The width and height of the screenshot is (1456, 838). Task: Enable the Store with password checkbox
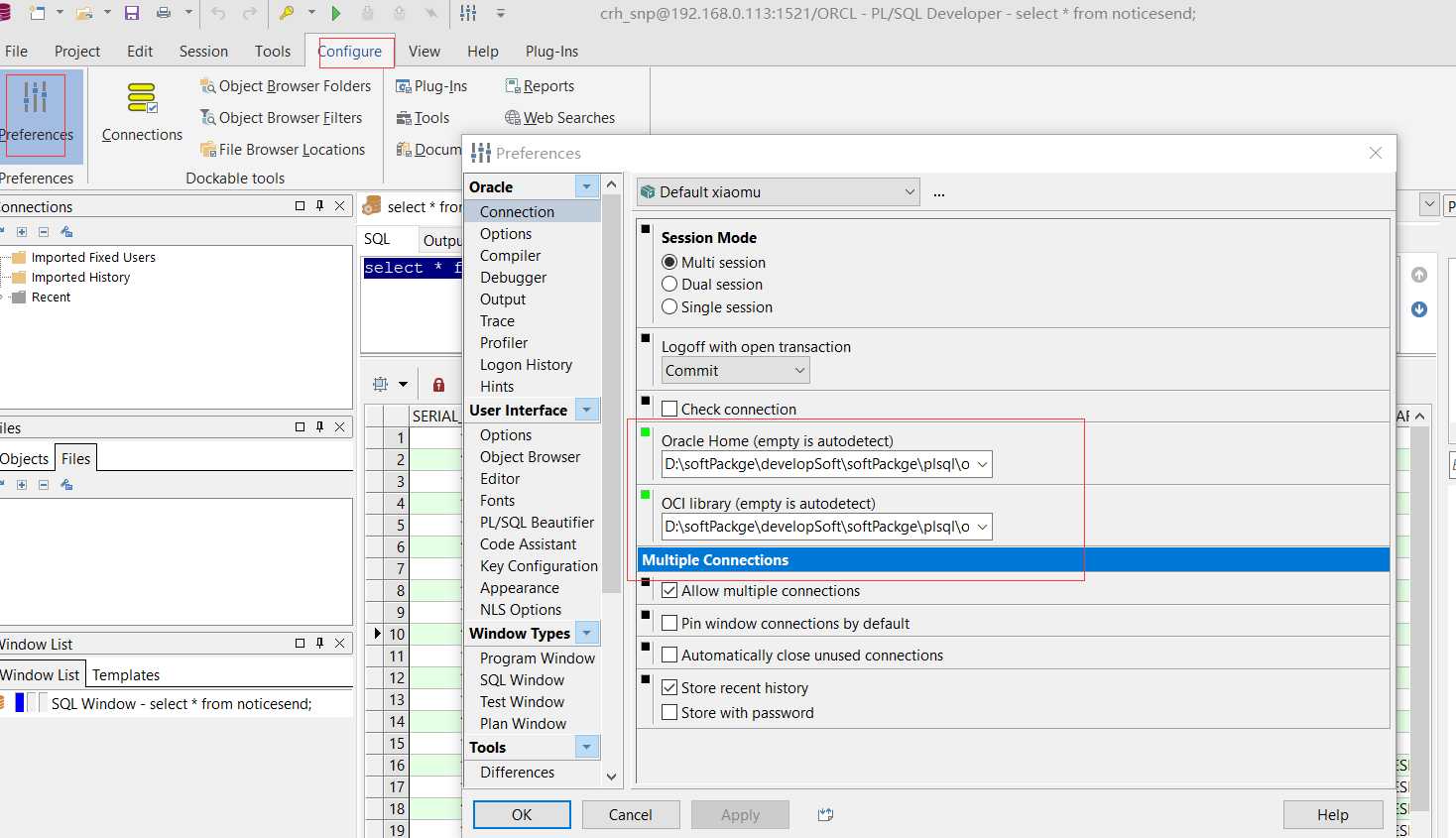click(x=669, y=713)
